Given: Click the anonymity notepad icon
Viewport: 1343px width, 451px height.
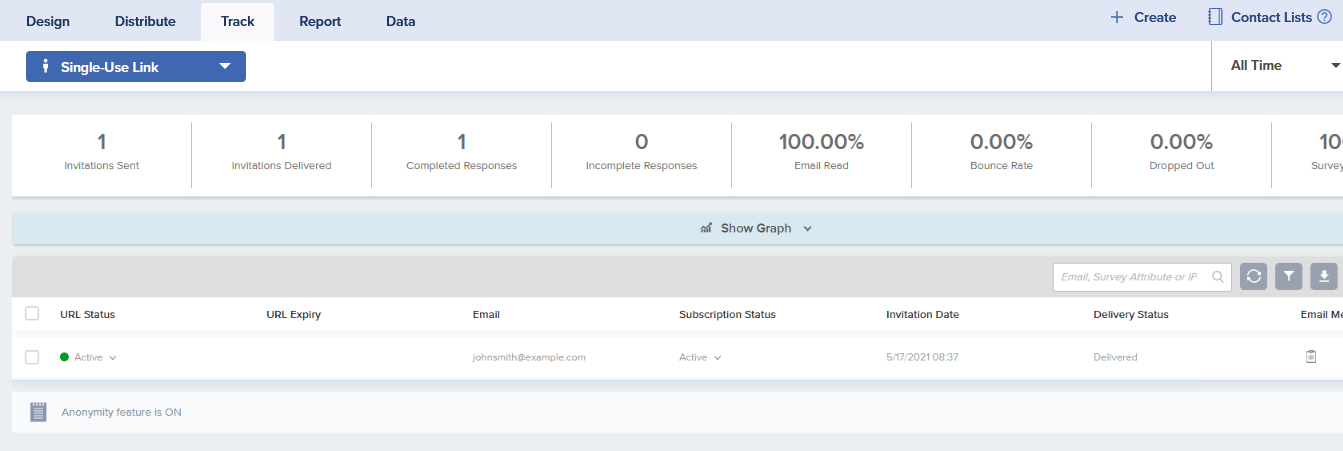Looking at the screenshot, I should [x=38, y=411].
